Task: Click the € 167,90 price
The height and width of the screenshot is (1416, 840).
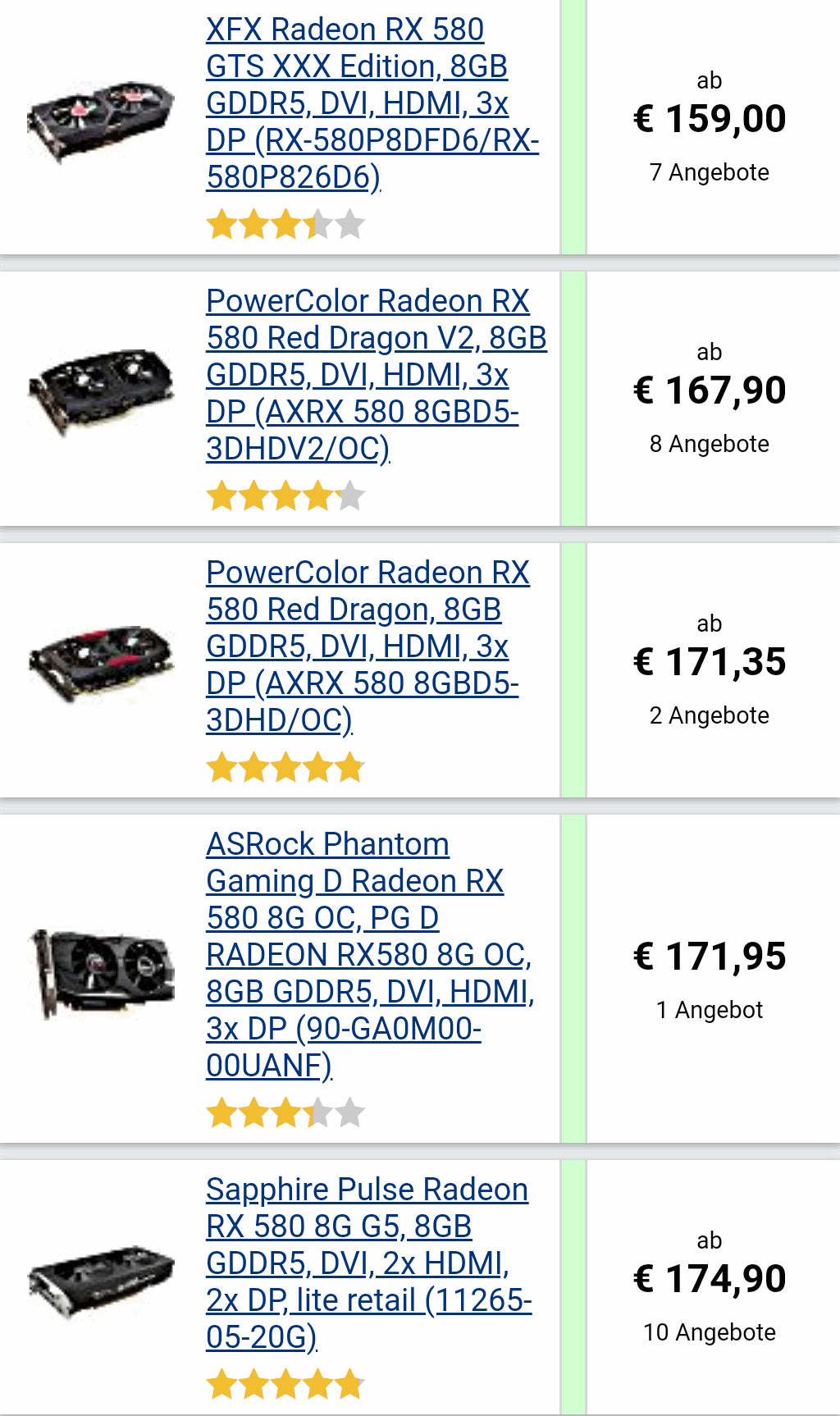Action: tap(710, 391)
